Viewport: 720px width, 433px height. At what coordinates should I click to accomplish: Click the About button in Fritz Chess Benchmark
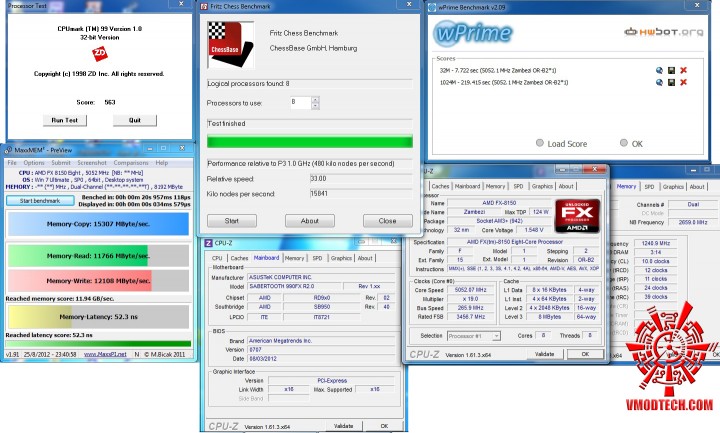coord(309,221)
